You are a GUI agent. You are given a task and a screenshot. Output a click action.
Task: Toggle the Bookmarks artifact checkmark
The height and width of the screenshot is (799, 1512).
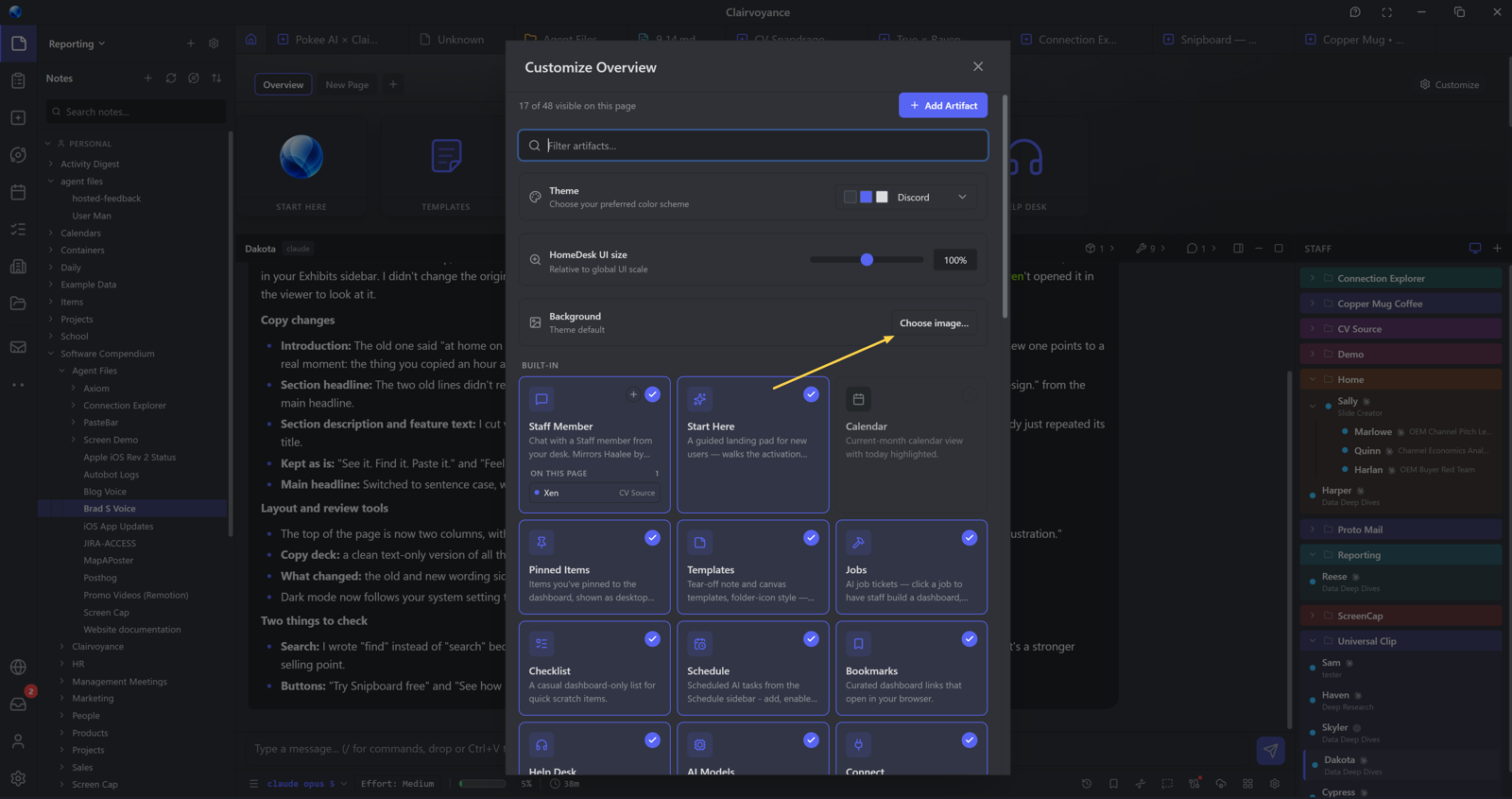coord(970,639)
